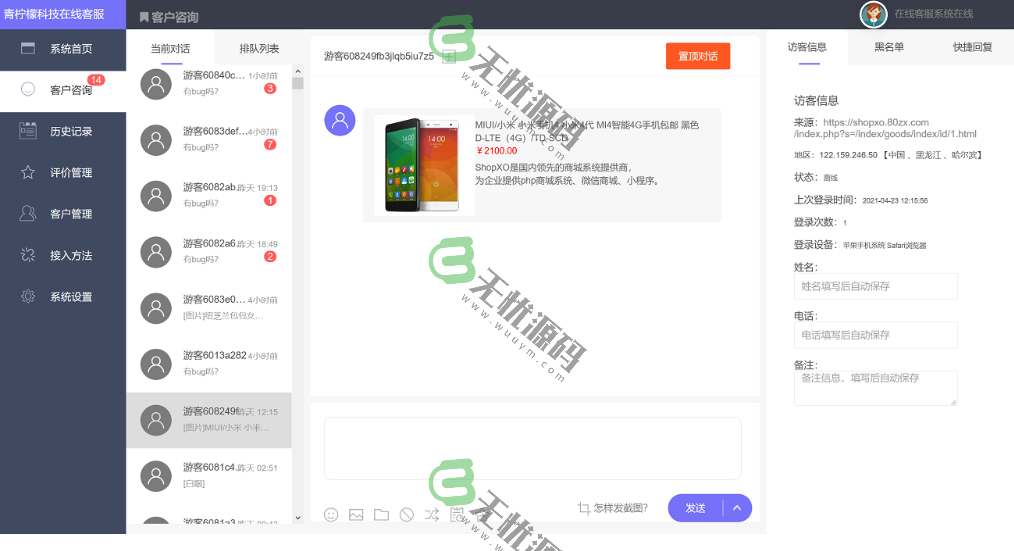Click the conversation list scroll up arrow
Screen dimensions: 1014x551
point(297,72)
